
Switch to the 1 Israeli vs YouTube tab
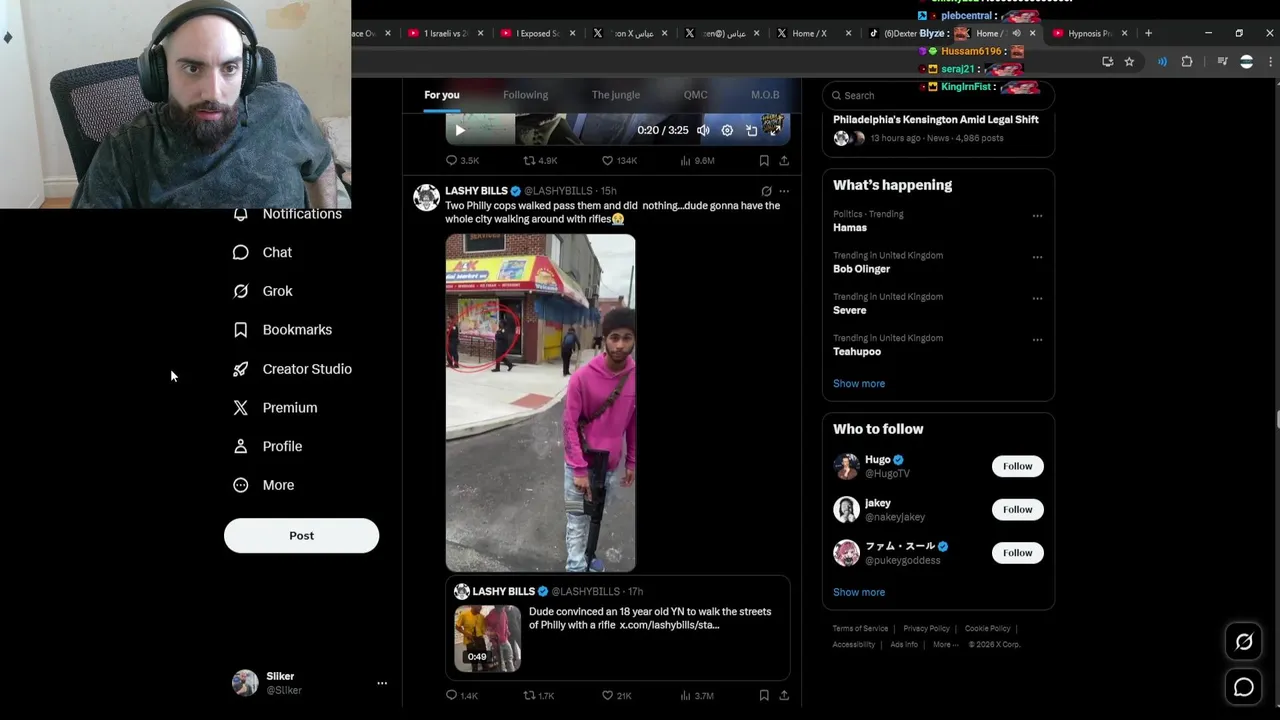[446, 33]
